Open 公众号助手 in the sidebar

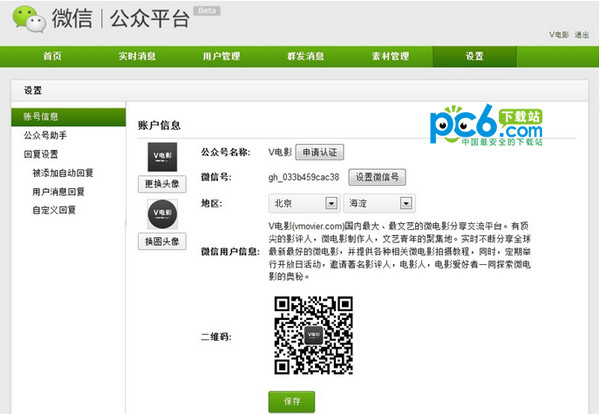tap(45, 135)
